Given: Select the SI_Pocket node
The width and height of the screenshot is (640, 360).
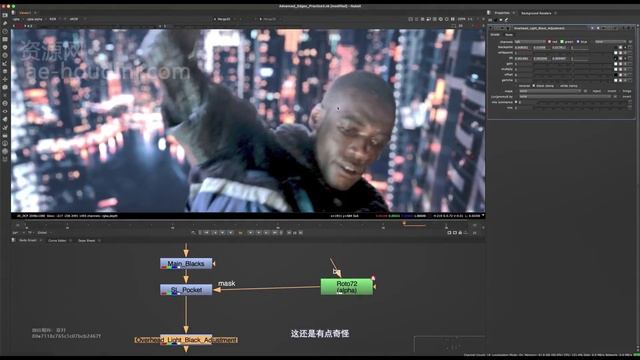Looking at the screenshot, I should point(186,290).
